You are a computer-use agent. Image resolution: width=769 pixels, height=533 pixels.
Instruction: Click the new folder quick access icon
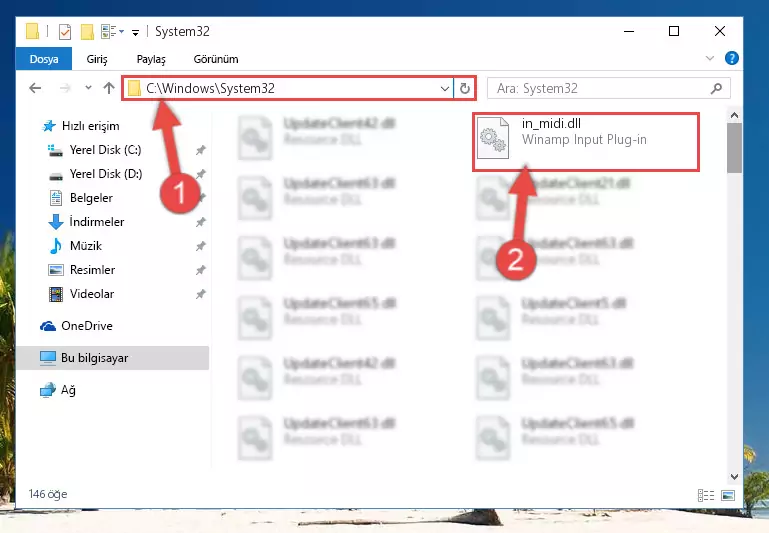point(87,32)
